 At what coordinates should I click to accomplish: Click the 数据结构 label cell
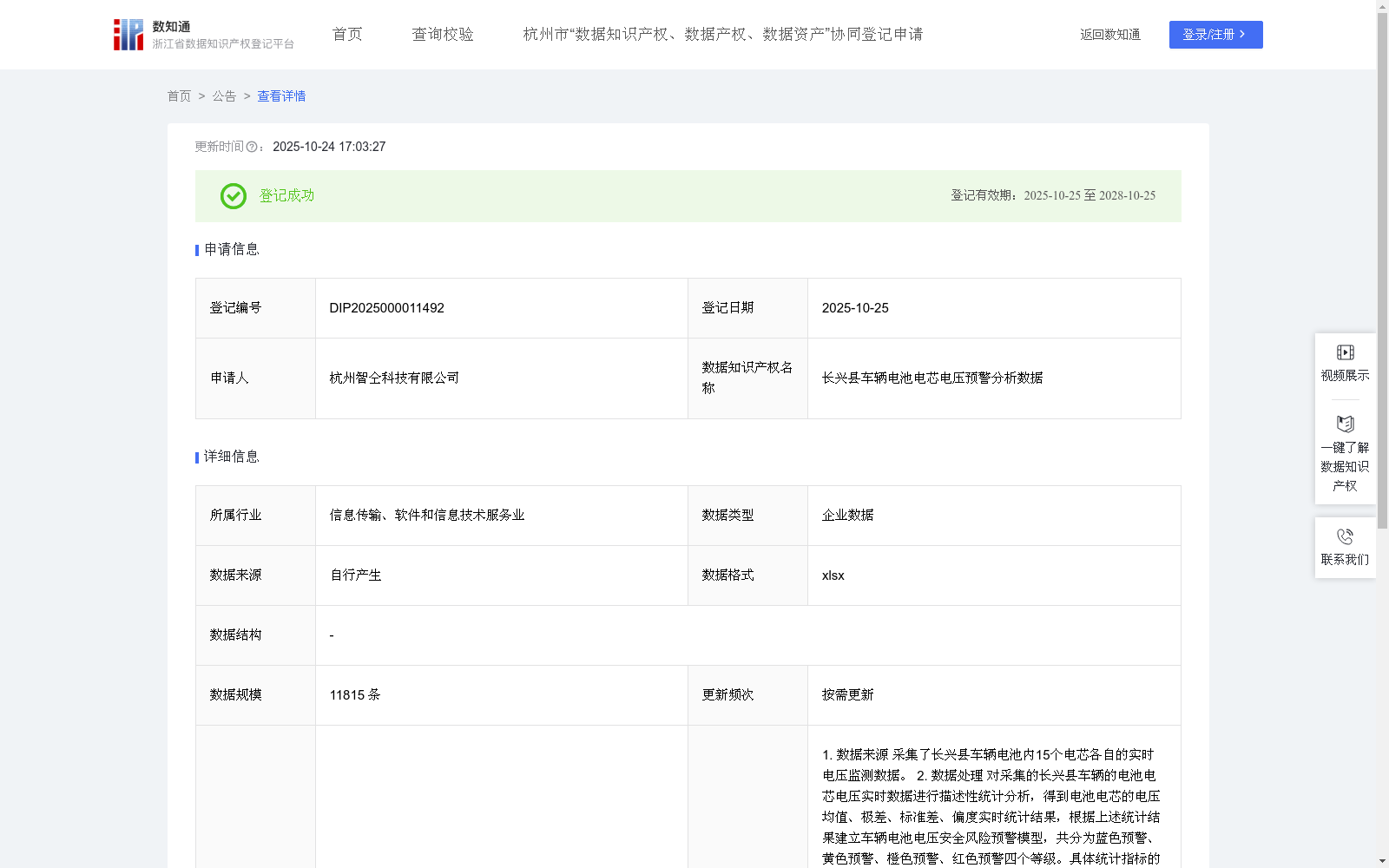[x=255, y=635]
